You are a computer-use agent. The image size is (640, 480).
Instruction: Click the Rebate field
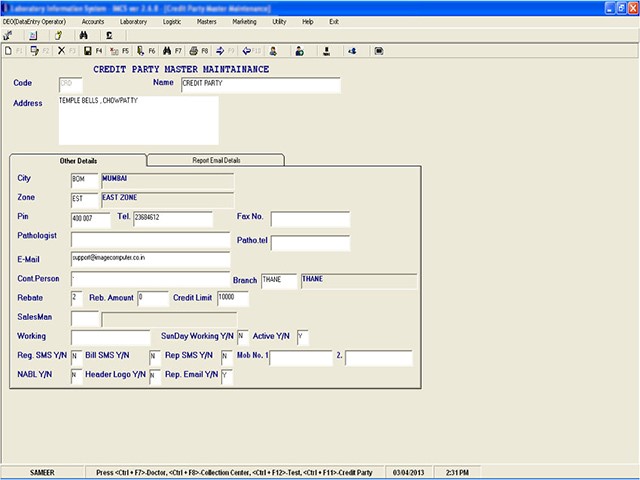point(77,298)
